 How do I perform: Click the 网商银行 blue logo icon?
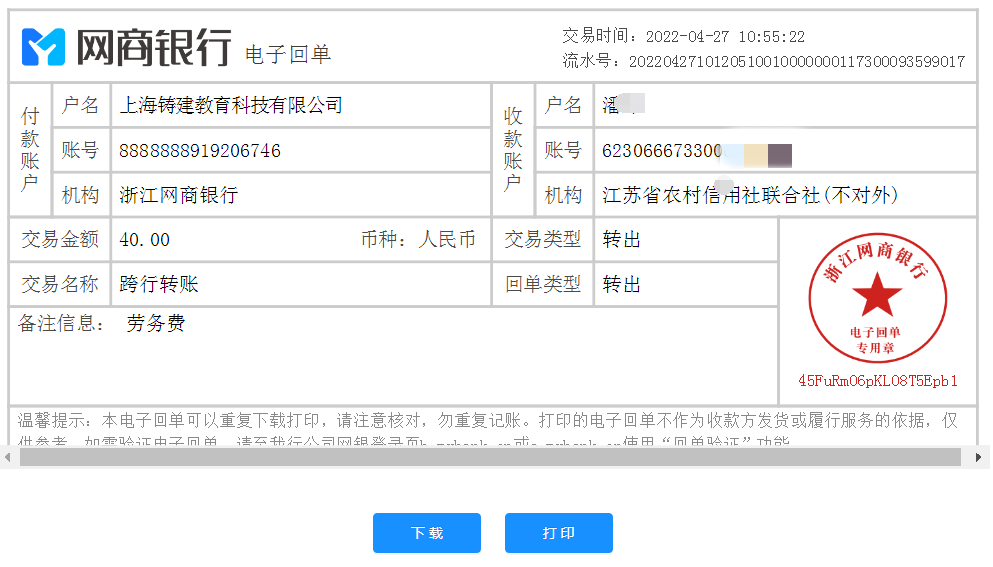click(x=43, y=47)
